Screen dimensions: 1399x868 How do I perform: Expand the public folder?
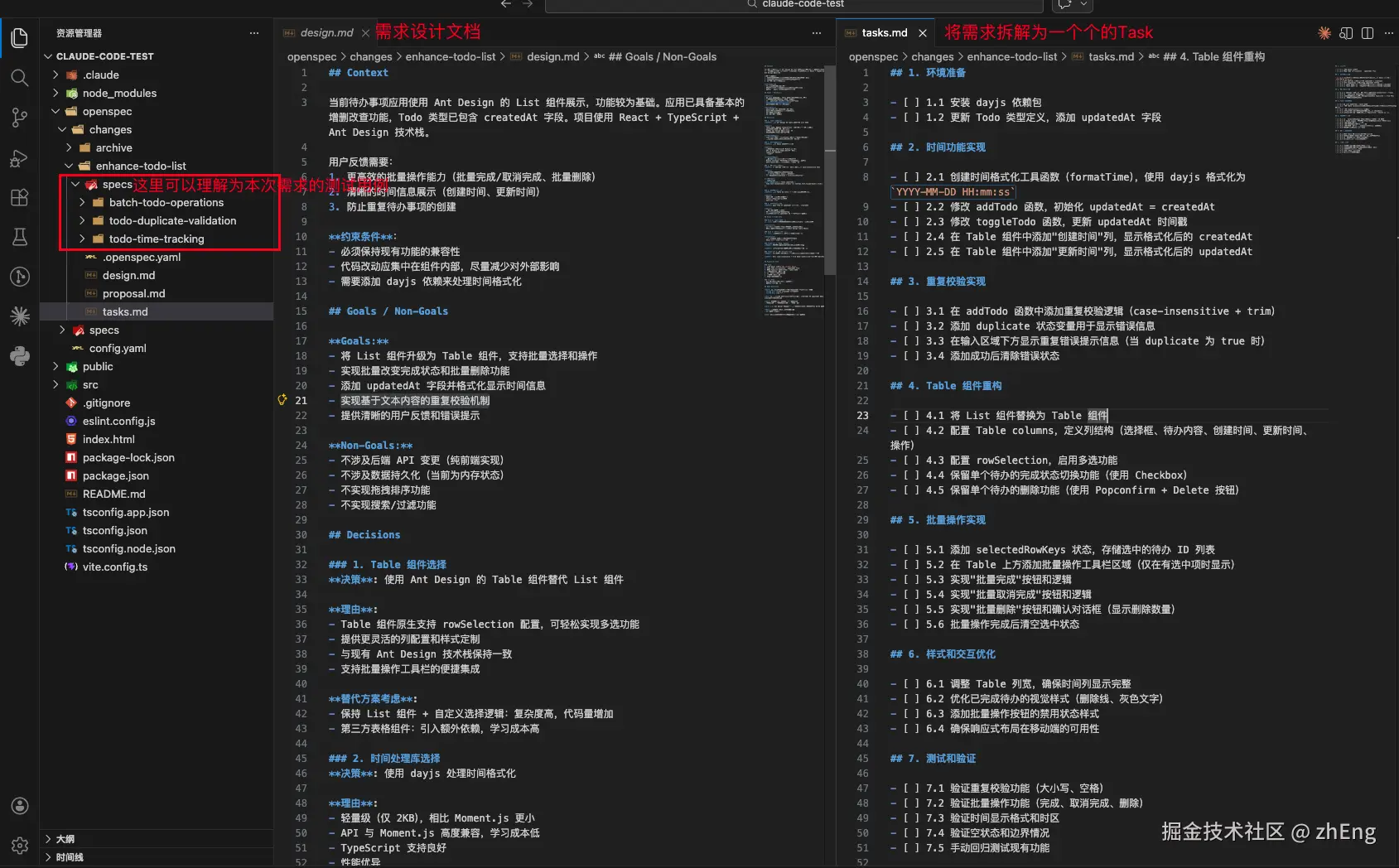(98, 366)
